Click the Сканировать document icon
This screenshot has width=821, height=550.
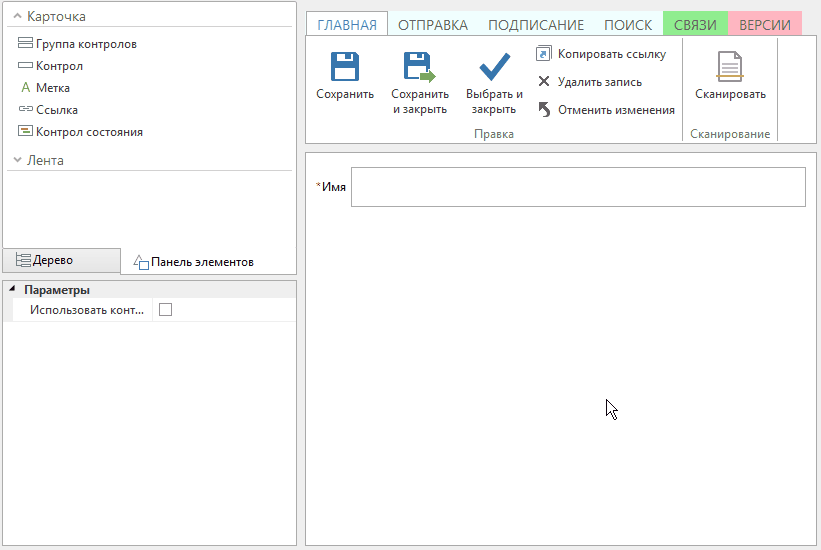coord(730,67)
